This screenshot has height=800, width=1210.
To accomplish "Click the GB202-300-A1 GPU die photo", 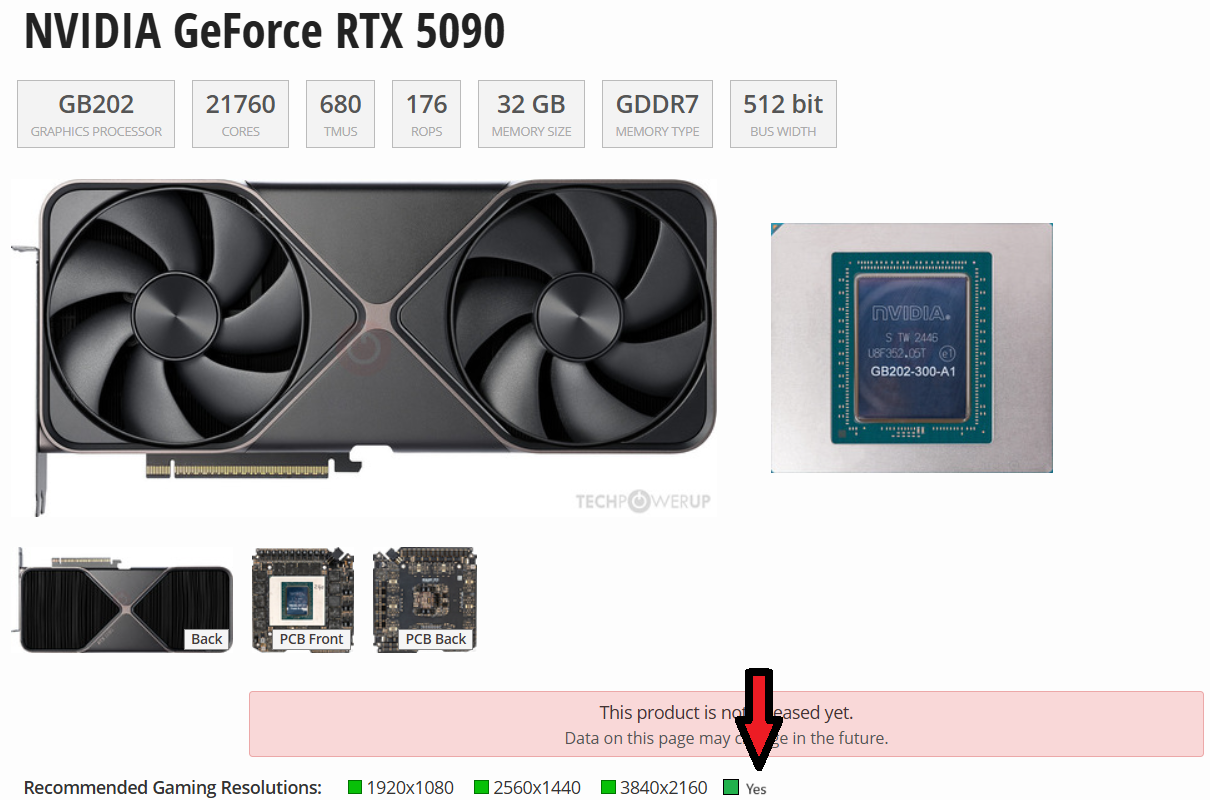I will [x=912, y=348].
